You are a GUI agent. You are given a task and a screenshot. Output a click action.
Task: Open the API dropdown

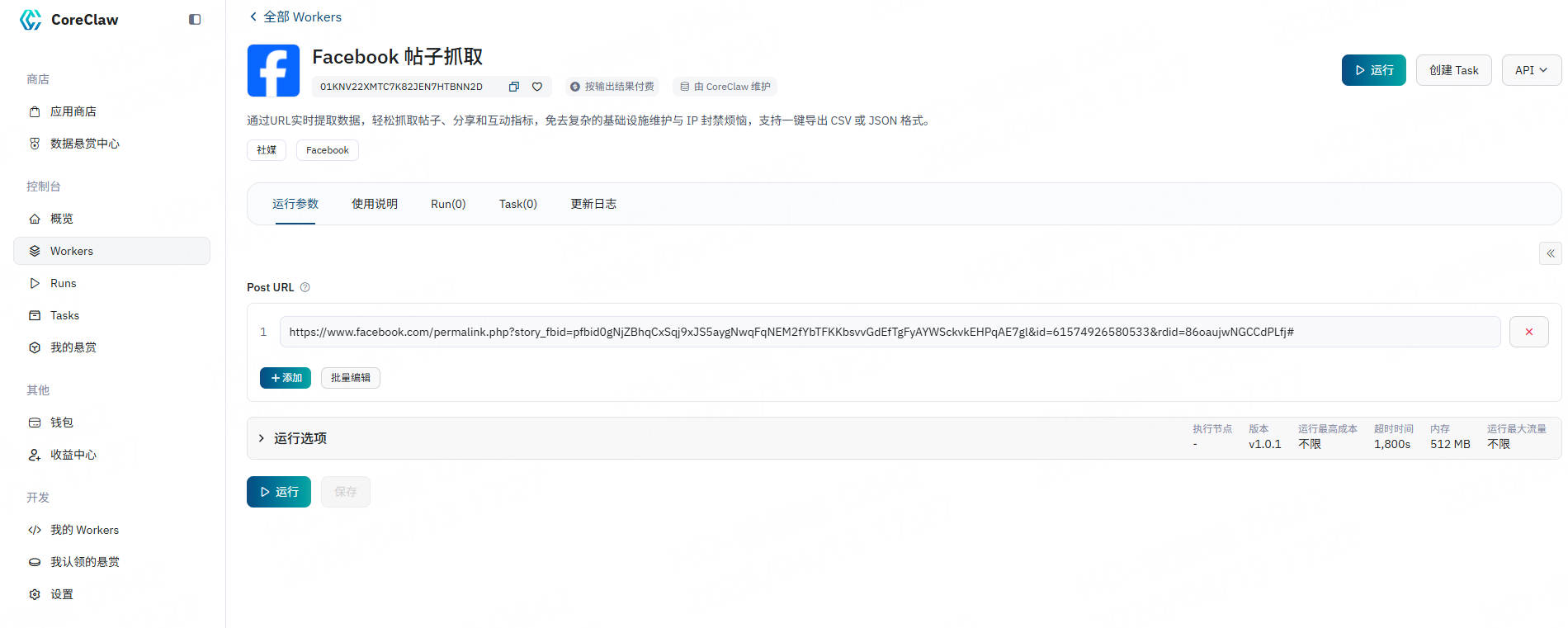[1531, 70]
